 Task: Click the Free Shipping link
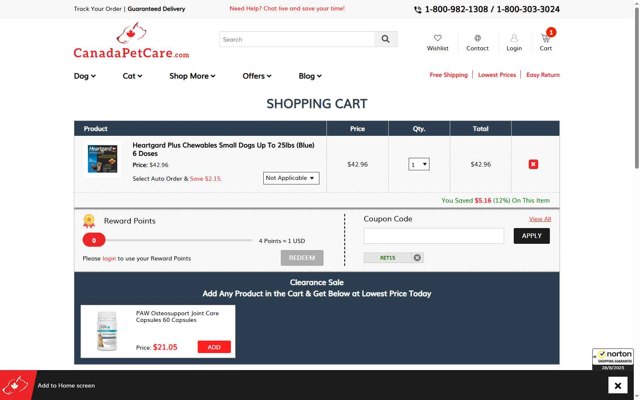pos(449,75)
